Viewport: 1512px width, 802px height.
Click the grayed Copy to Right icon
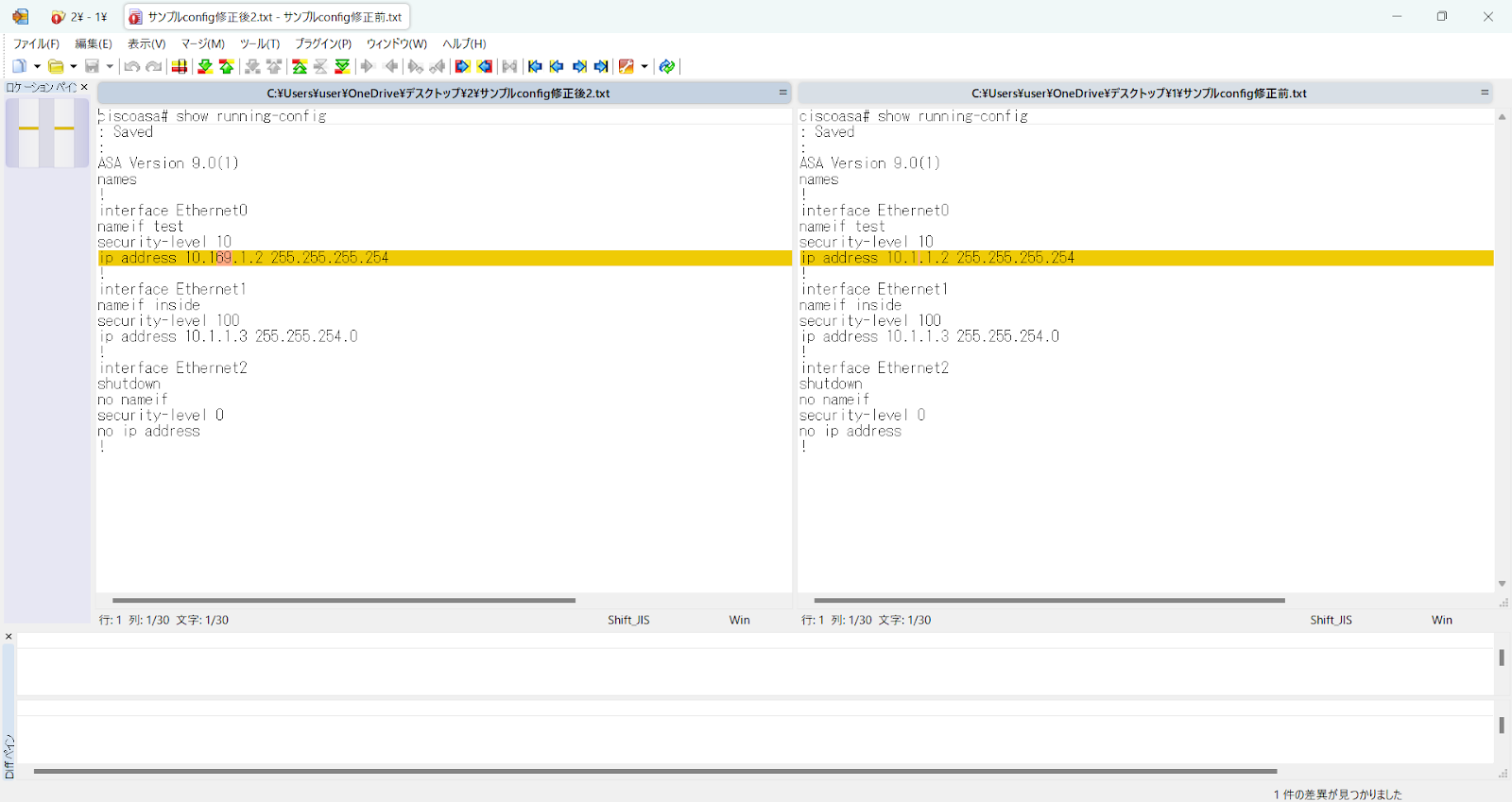point(368,66)
